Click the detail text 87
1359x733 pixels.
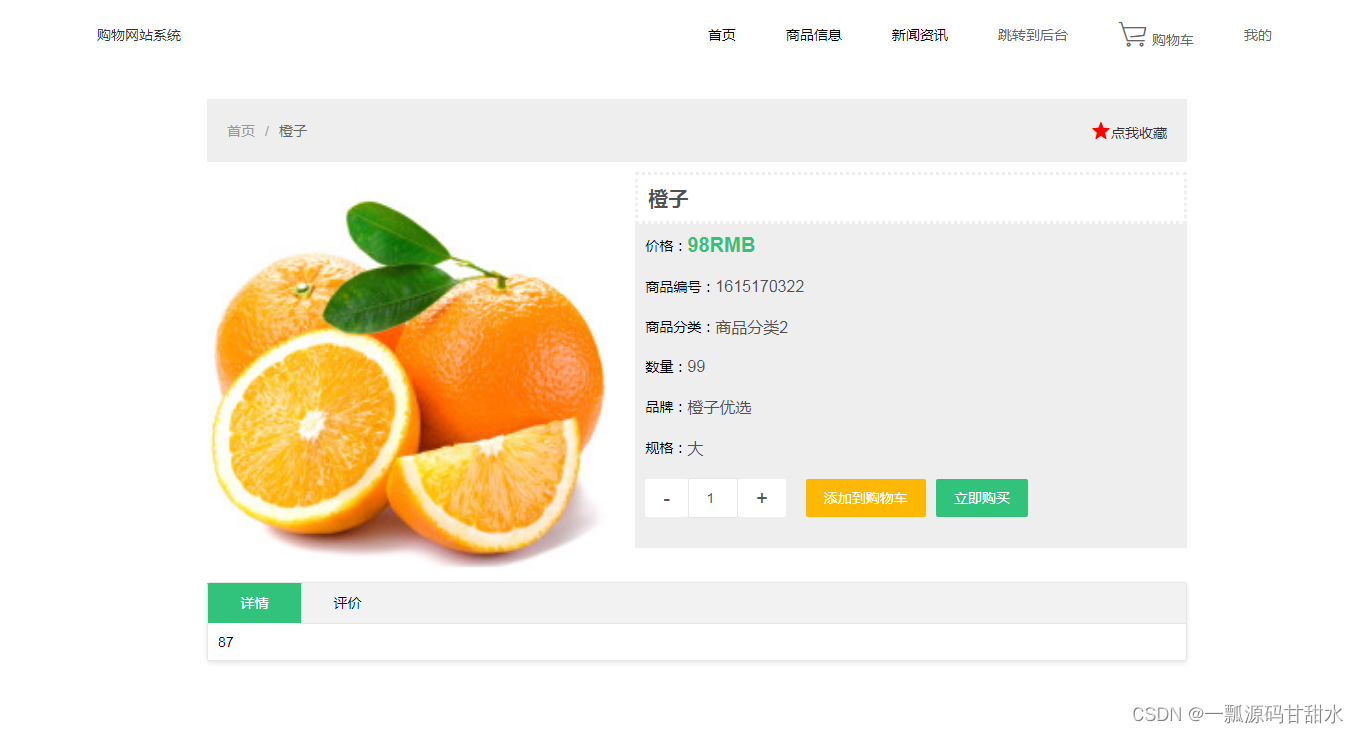pyautogui.click(x=226, y=642)
